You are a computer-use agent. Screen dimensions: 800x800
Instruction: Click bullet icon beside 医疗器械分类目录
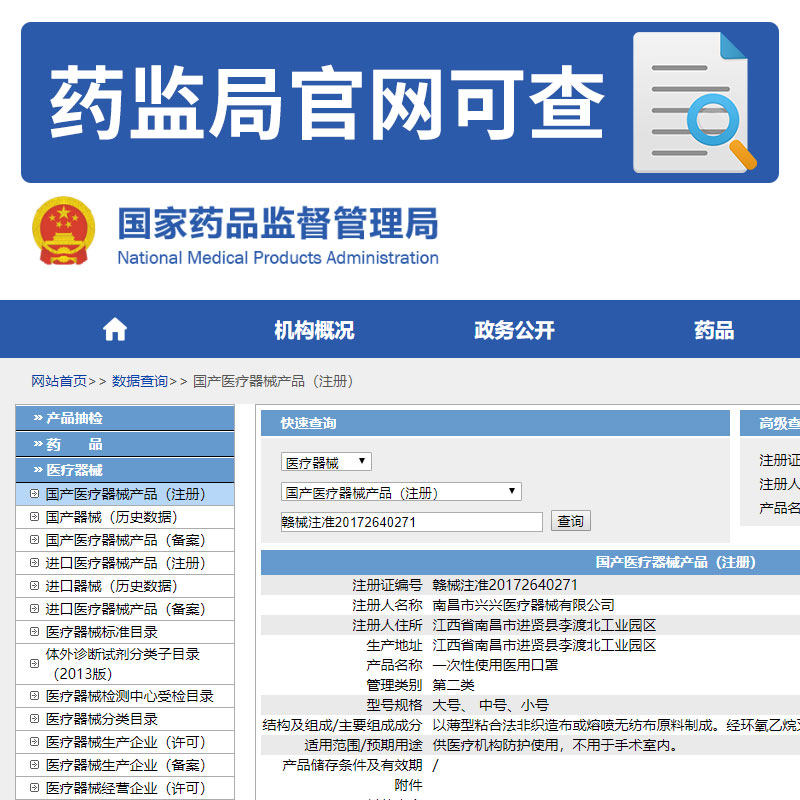tap(34, 719)
